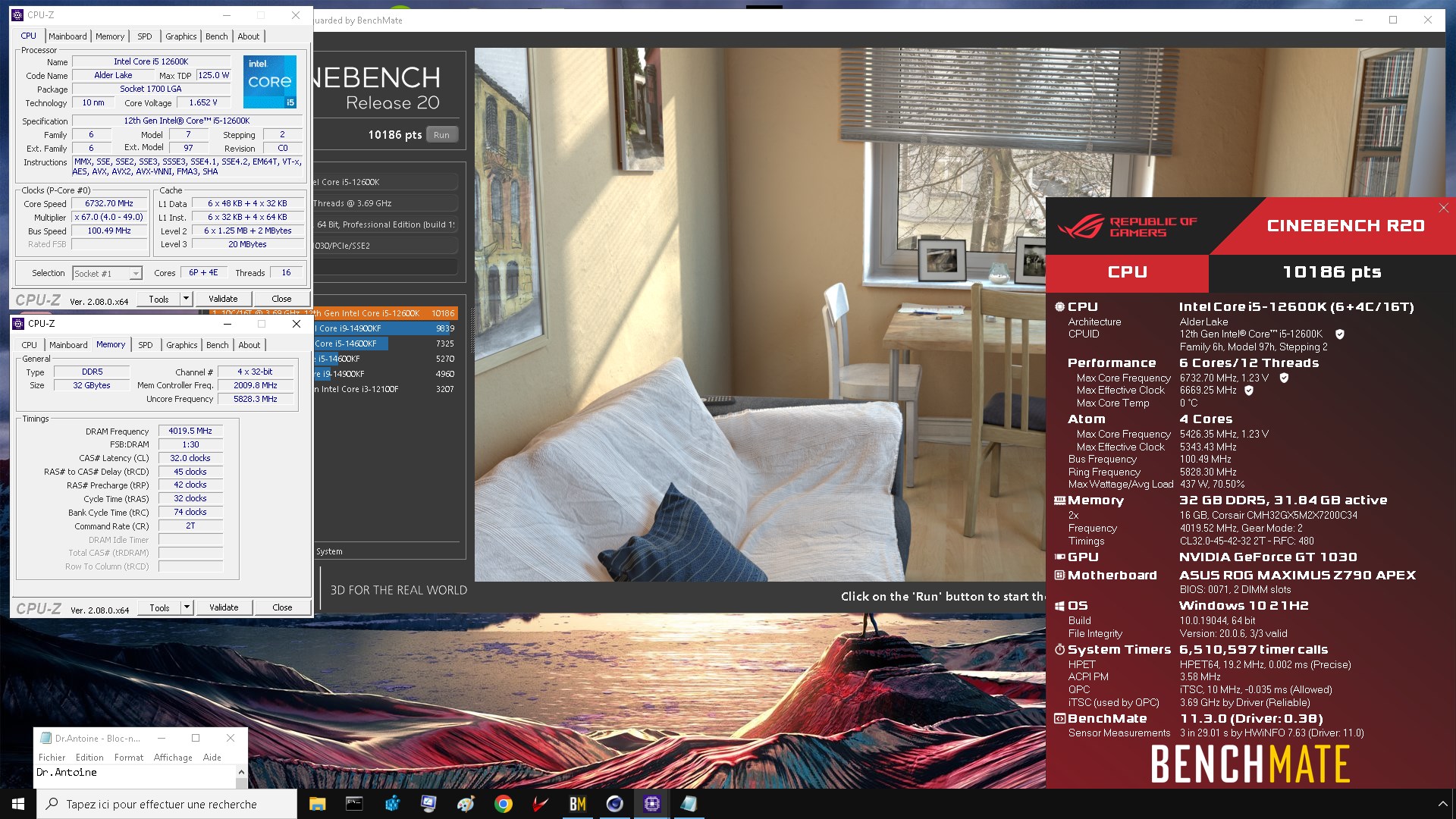
Task: Click the shield icon beside 6669.25 MHz
Action: (1249, 391)
